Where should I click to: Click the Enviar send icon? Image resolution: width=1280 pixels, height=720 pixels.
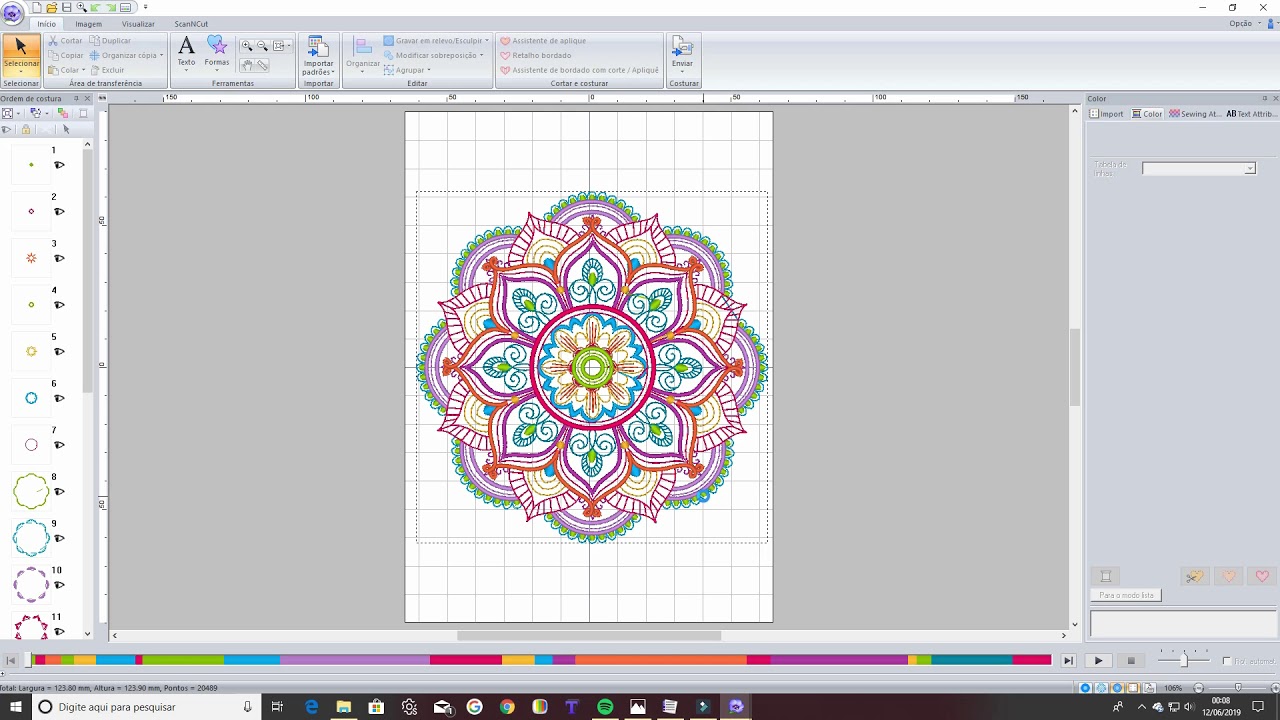(682, 46)
